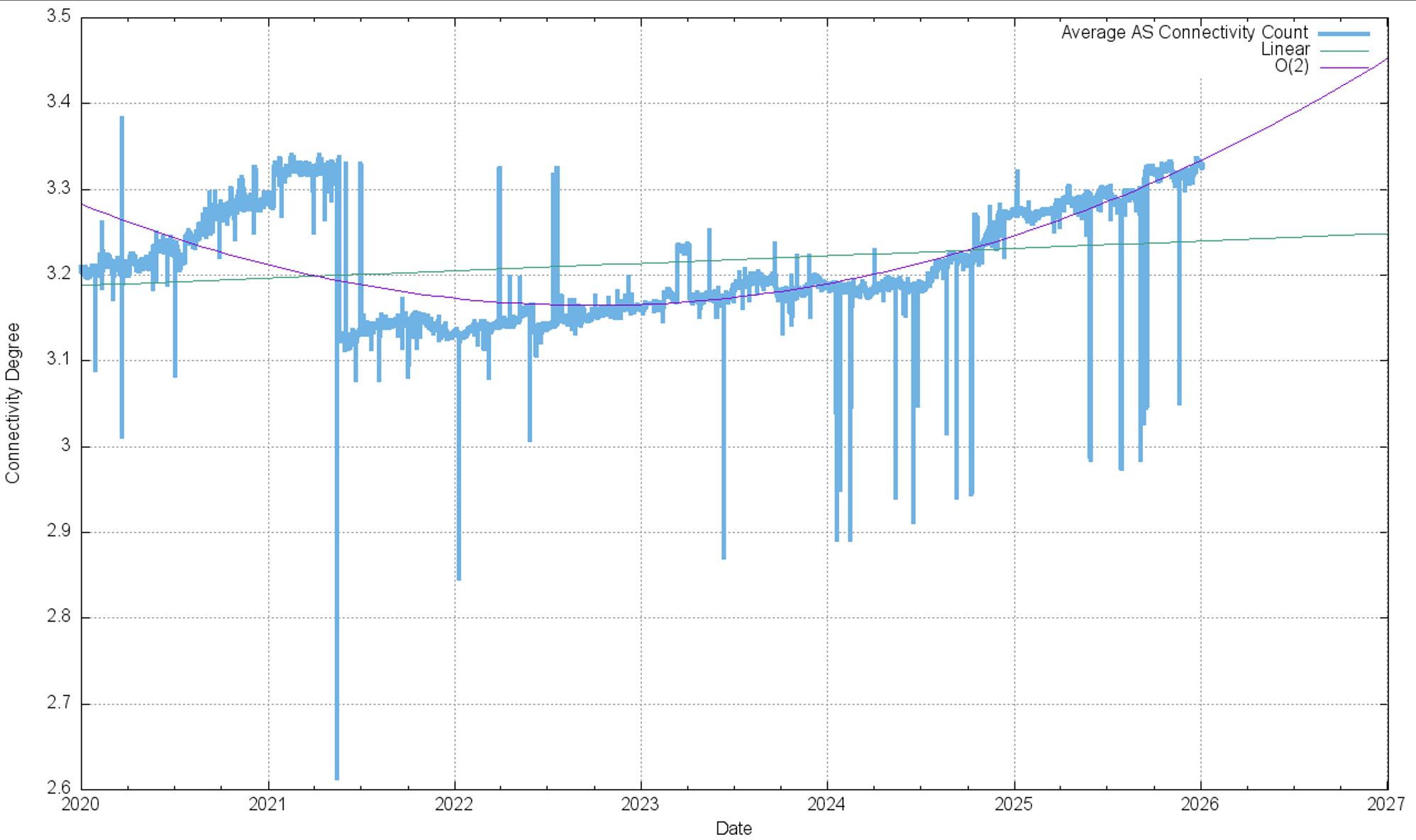This screenshot has width=1416, height=840.
Task: Click the 2026 tick label on x-axis
Action: (x=1200, y=804)
